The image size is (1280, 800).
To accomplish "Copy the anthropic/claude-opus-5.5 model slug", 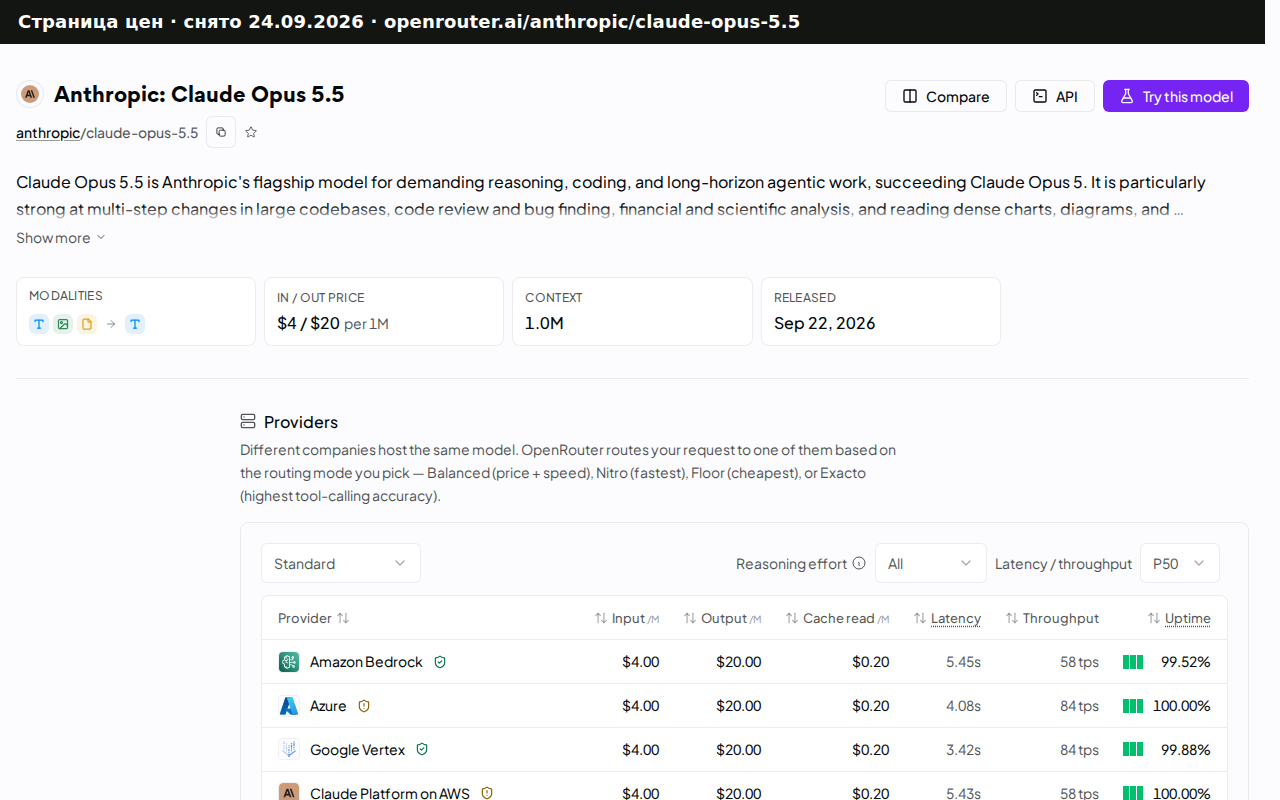I will (x=221, y=132).
